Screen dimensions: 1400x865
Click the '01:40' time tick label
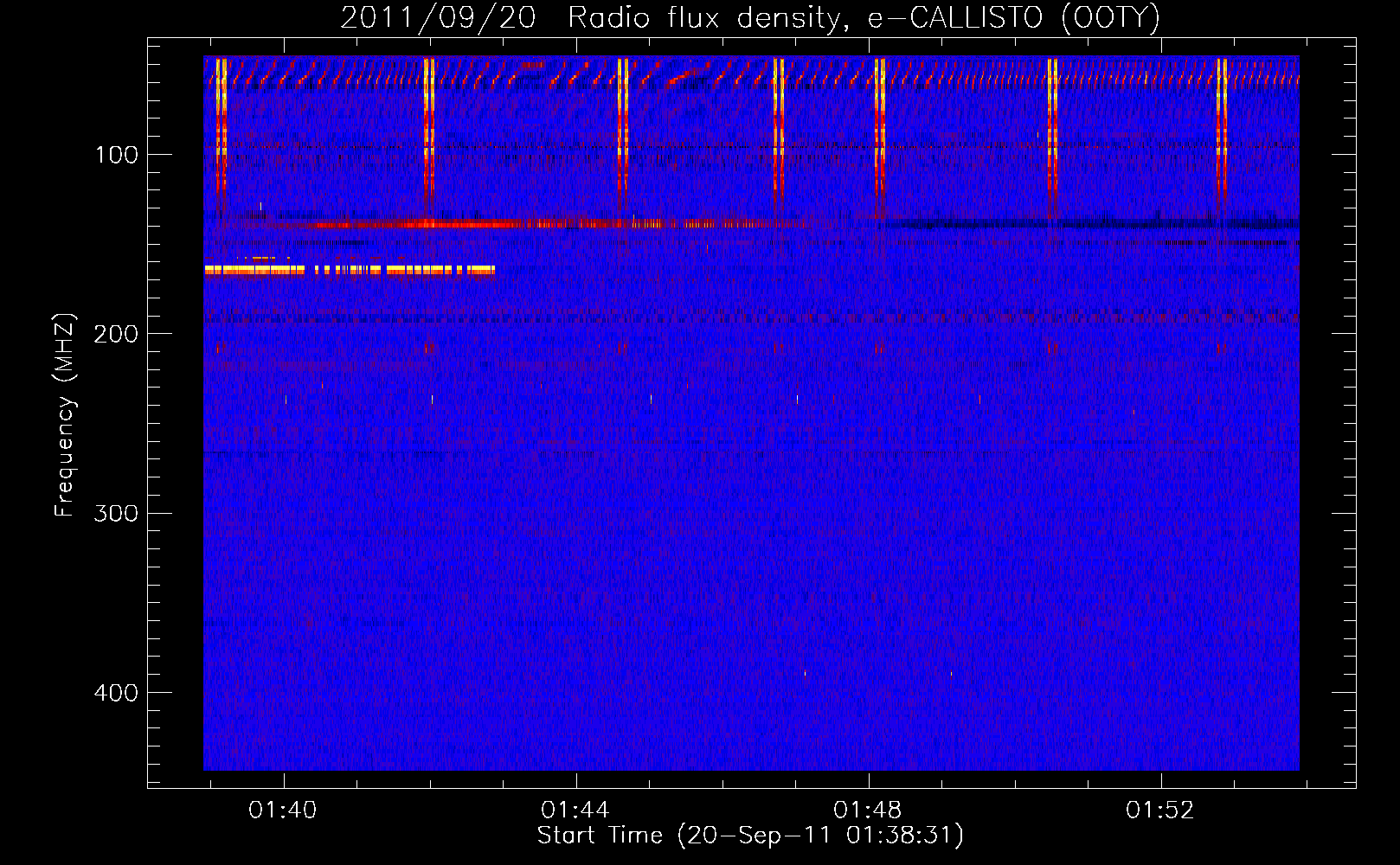[x=283, y=811]
